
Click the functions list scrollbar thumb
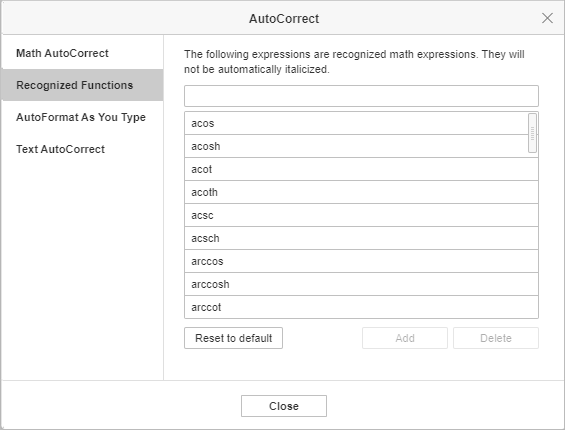point(532,133)
